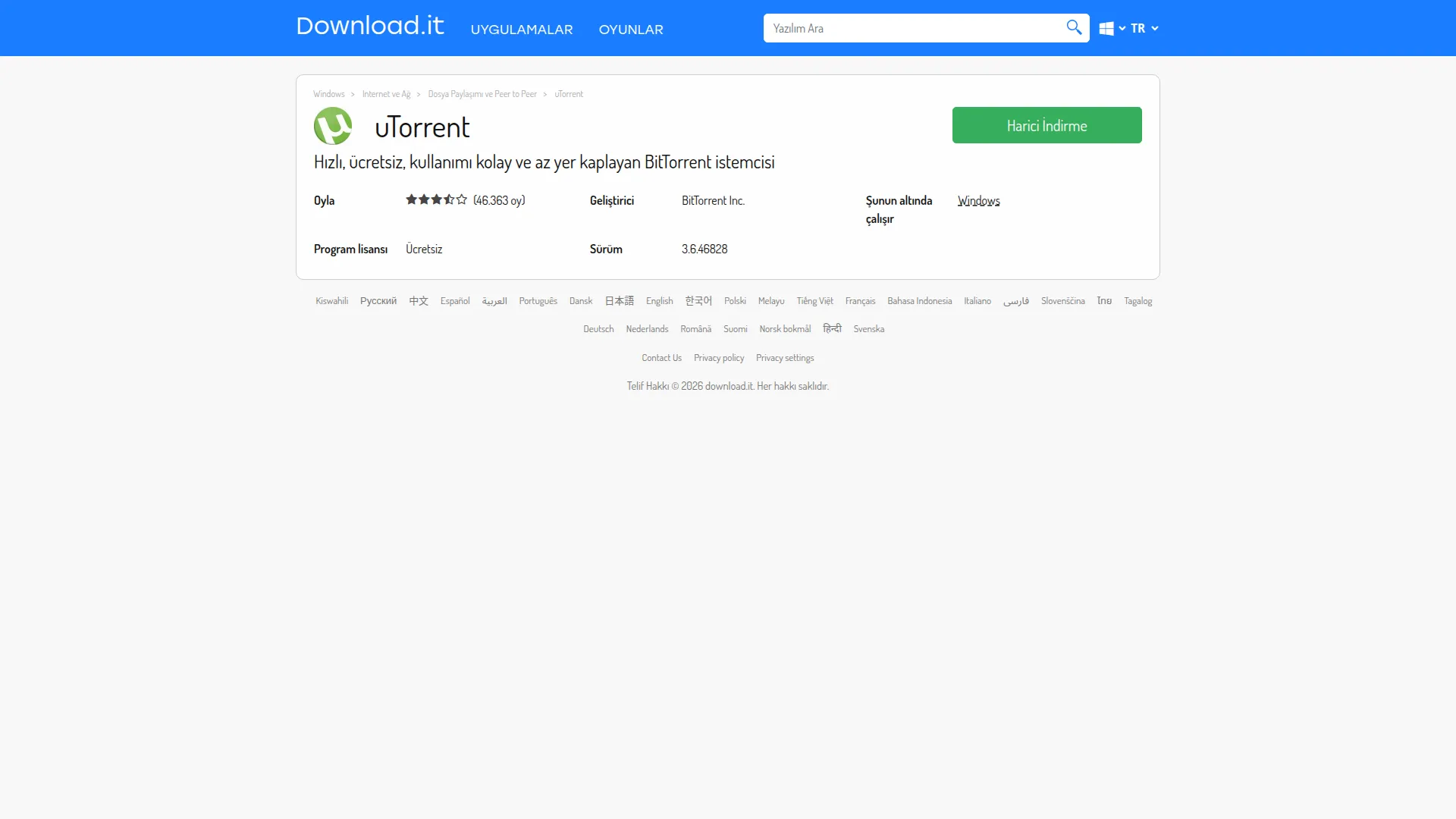Image resolution: width=1456 pixels, height=819 pixels.
Task: Switch language to العربية
Action: point(494,301)
